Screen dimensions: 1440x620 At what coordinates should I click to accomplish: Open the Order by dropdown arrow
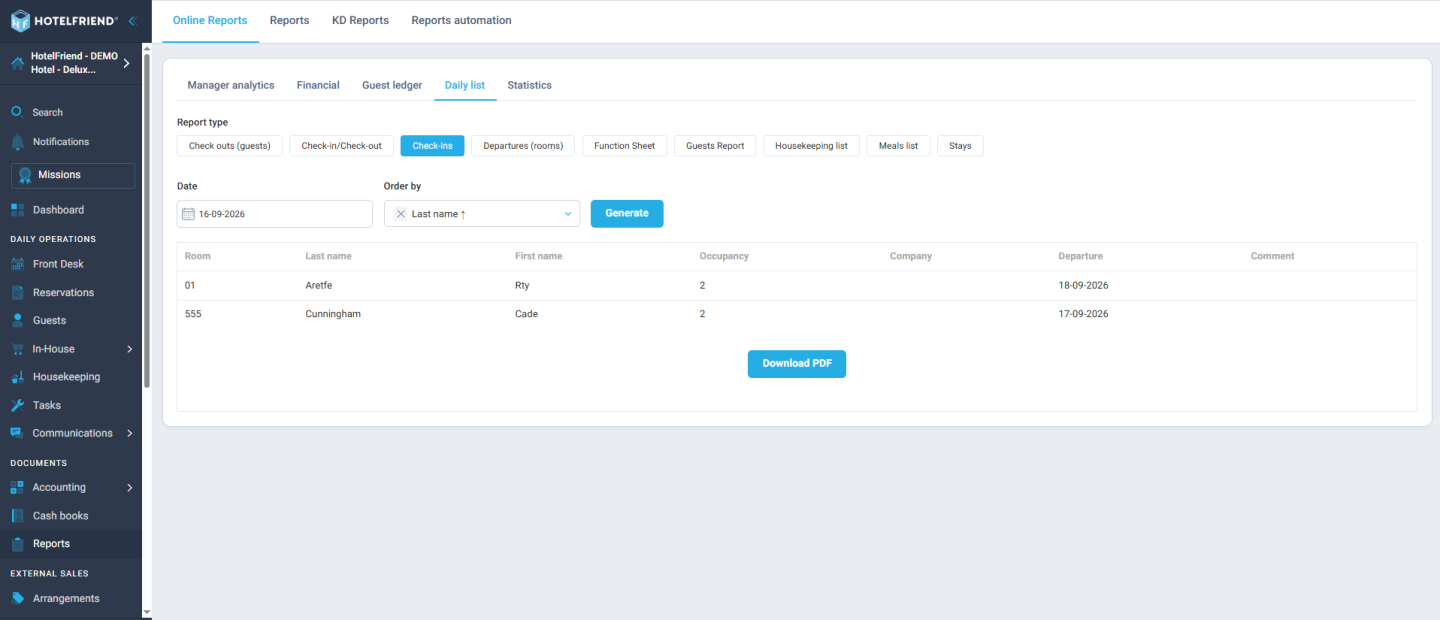[568, 214]
